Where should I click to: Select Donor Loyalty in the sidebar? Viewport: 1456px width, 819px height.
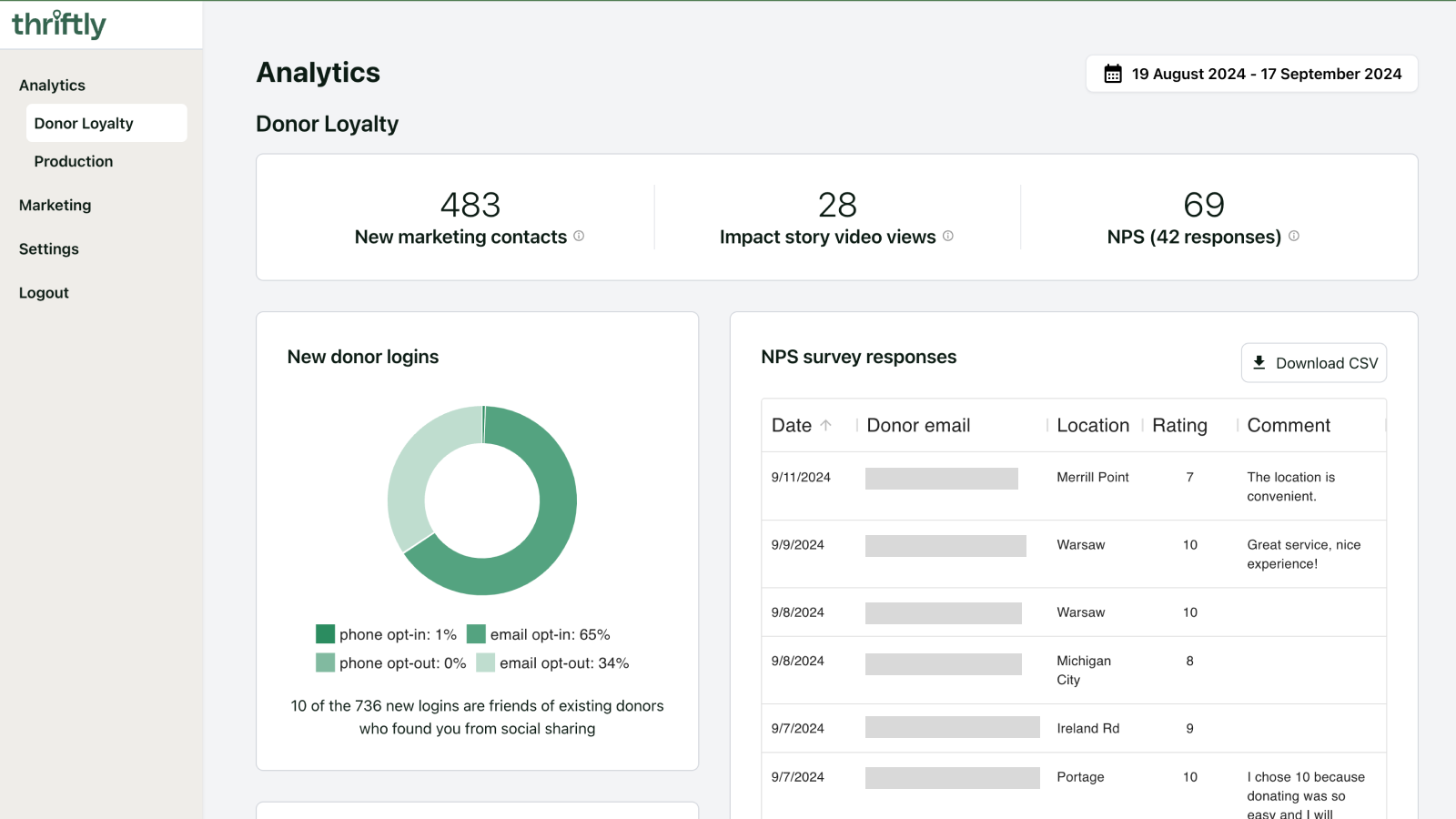pyautogui.click(x=106, y=123)
